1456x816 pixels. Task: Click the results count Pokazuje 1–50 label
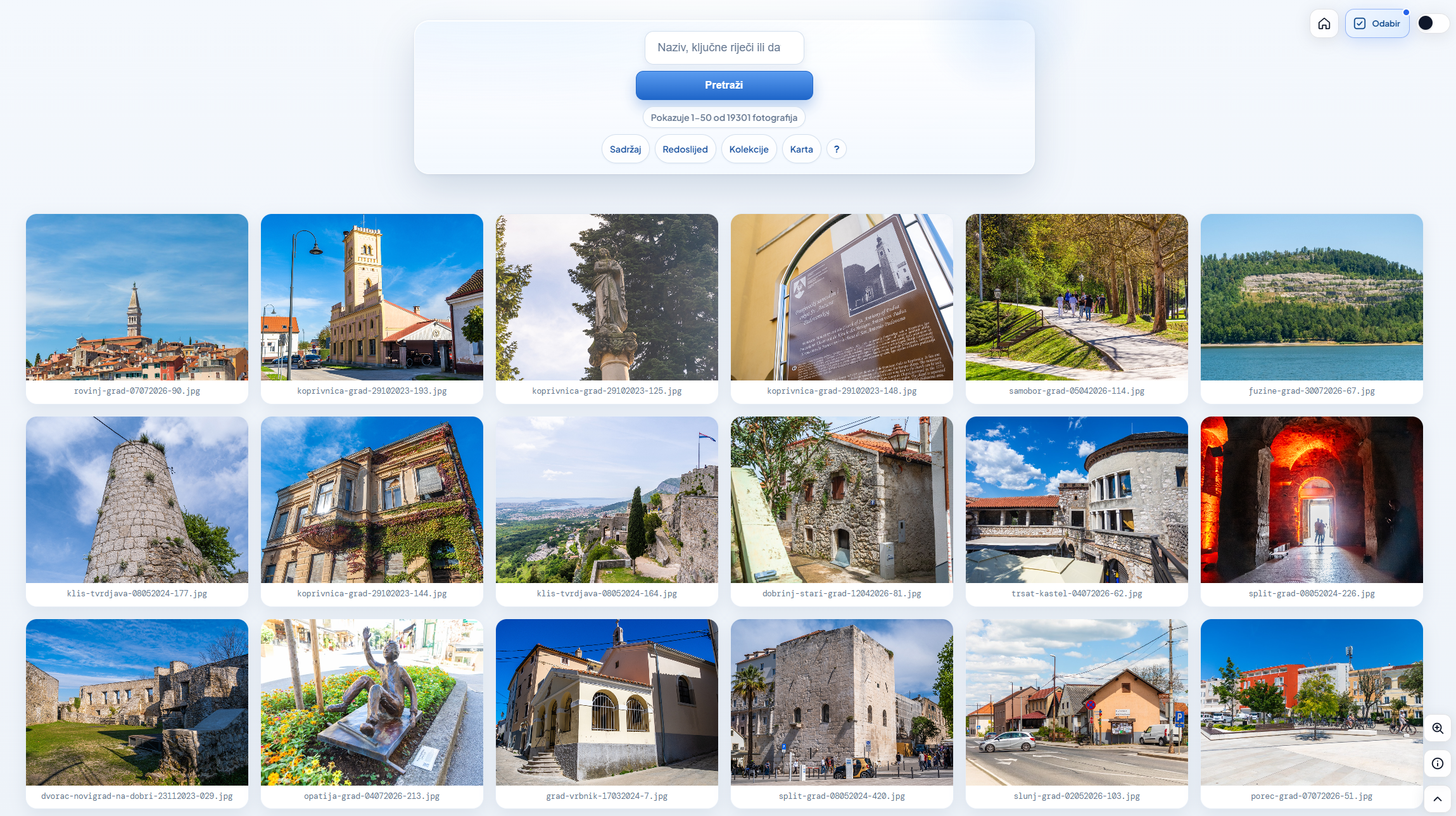click(x=724, y=118)
